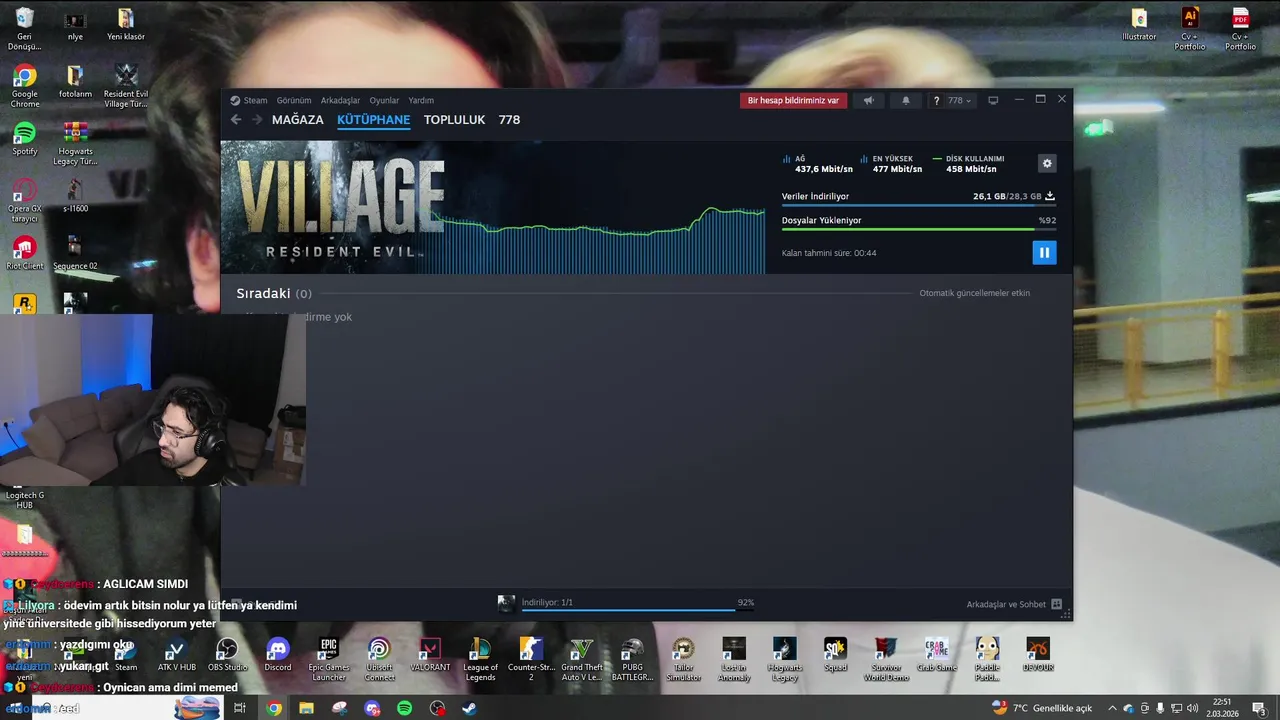The width and height of the screenshot is (1280, 720).
Task: Open Spotify desktop shortcut
Action: (25, 139)
